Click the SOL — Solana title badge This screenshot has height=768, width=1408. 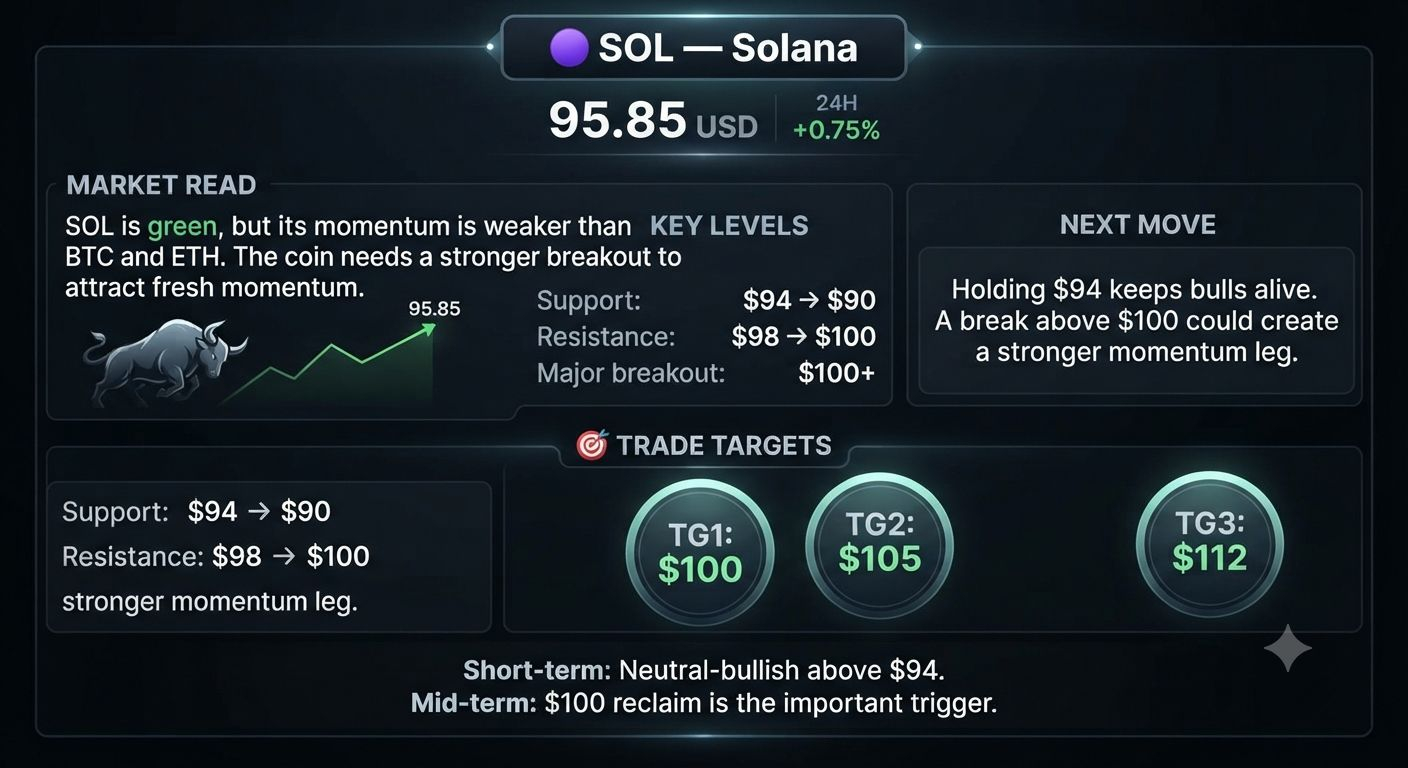point(704,48)
